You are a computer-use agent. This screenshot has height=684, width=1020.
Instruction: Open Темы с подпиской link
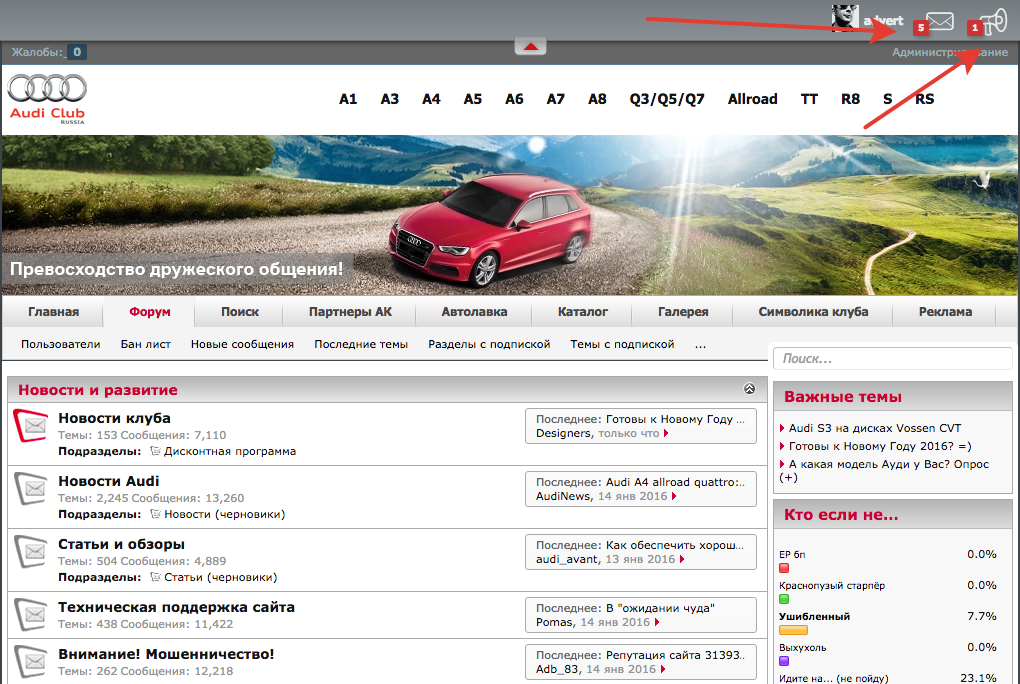tap(623, 344)
